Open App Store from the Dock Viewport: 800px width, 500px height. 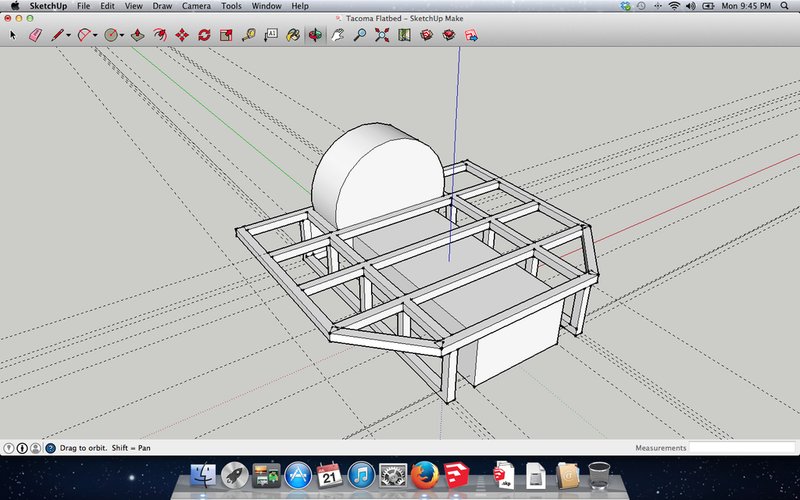[x=298, y=475]
